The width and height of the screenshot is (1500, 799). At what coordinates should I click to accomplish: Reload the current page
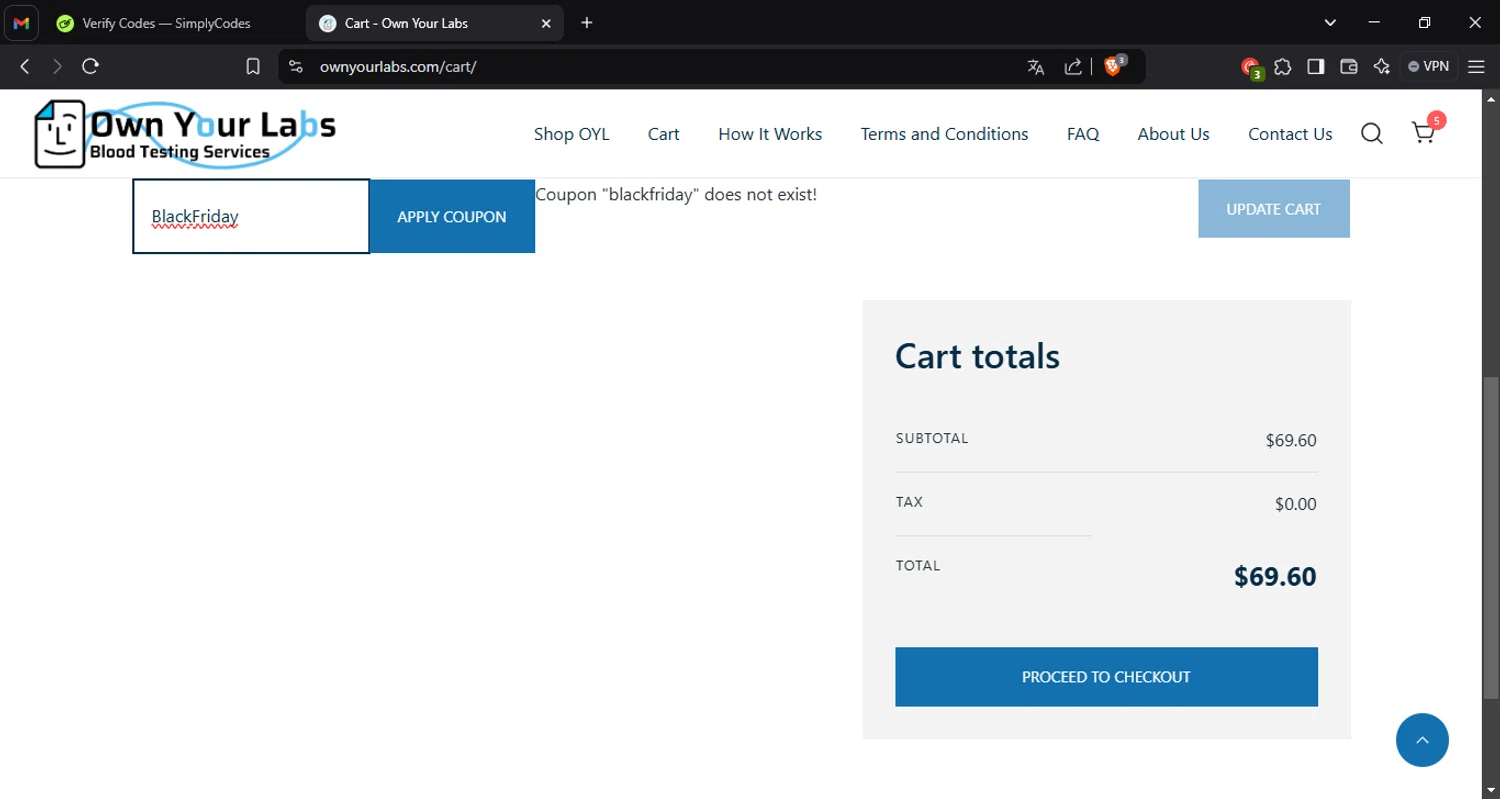click(x=90, y=67)
